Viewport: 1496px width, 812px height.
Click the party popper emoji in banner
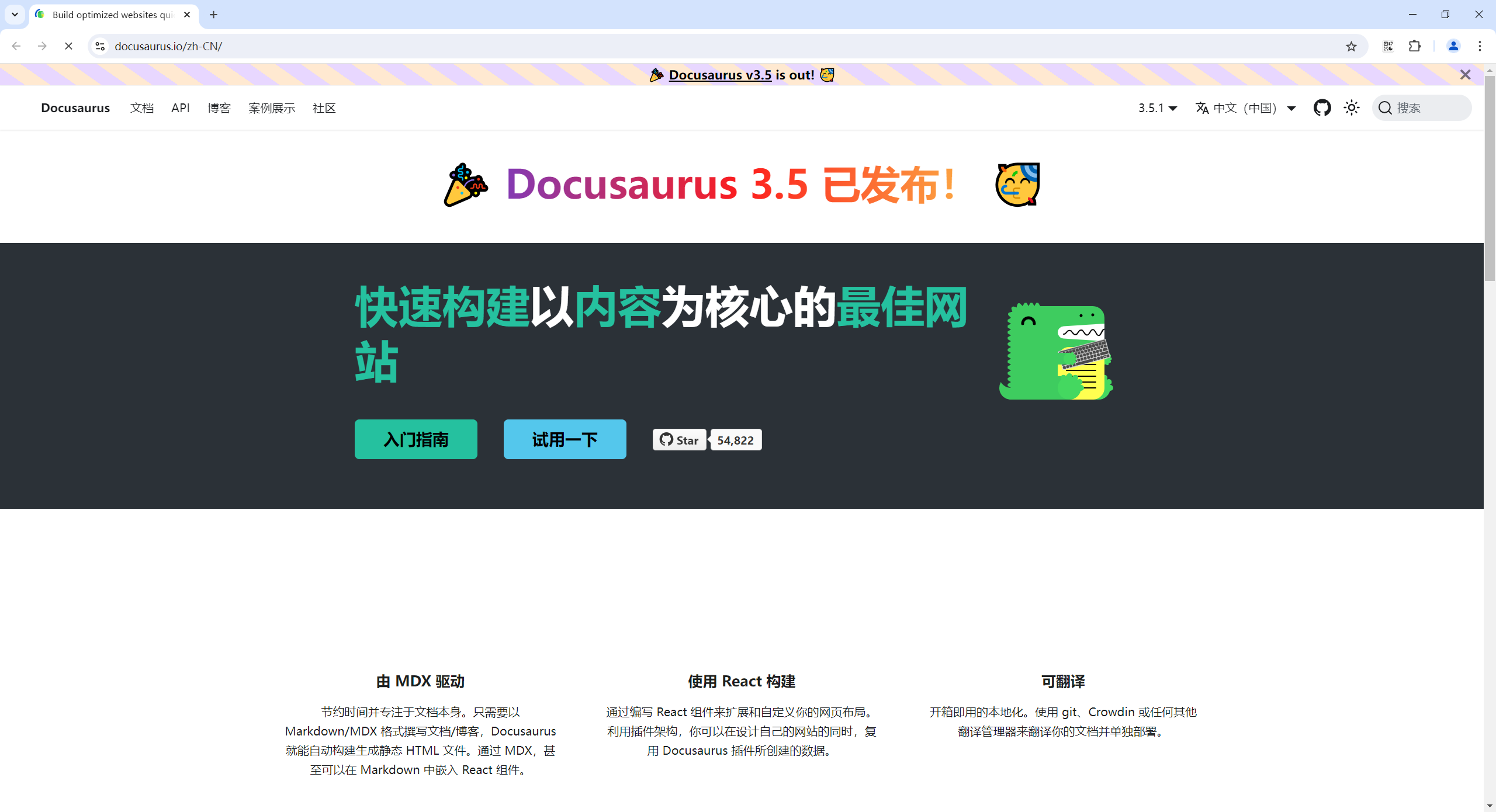[x=657, y=75]
